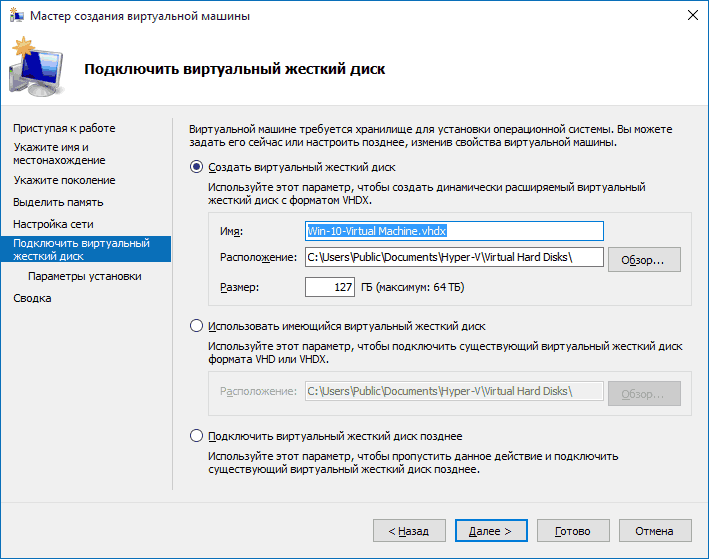Click the large virtual machine computer icon
Viewport: 709px width, 559px height.
(37, 67)
